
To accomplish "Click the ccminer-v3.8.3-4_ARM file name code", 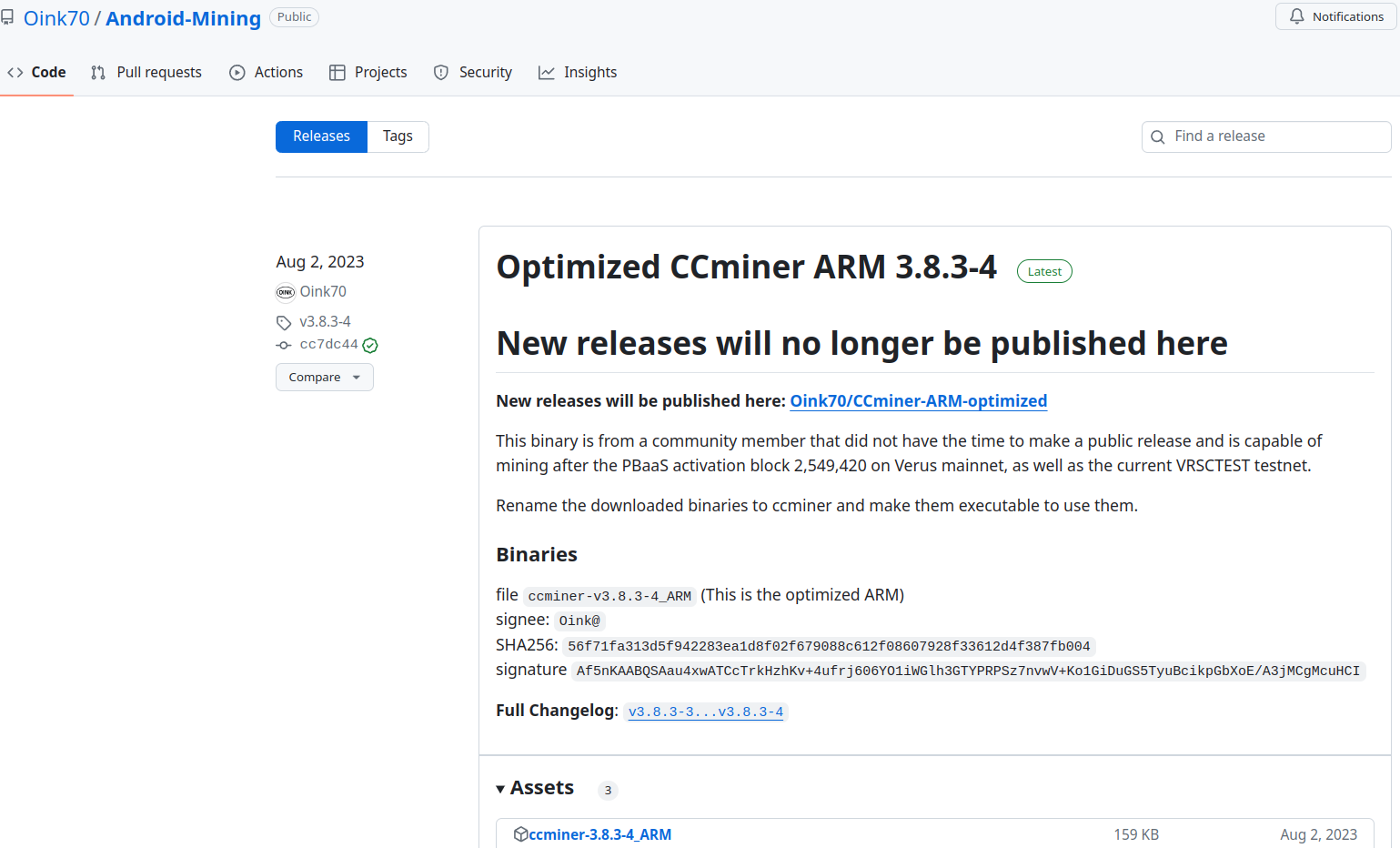I will 609,597.
